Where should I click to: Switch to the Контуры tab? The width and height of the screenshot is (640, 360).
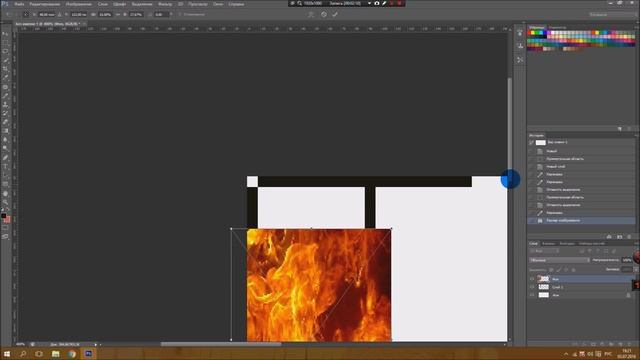tap(567, 244)
